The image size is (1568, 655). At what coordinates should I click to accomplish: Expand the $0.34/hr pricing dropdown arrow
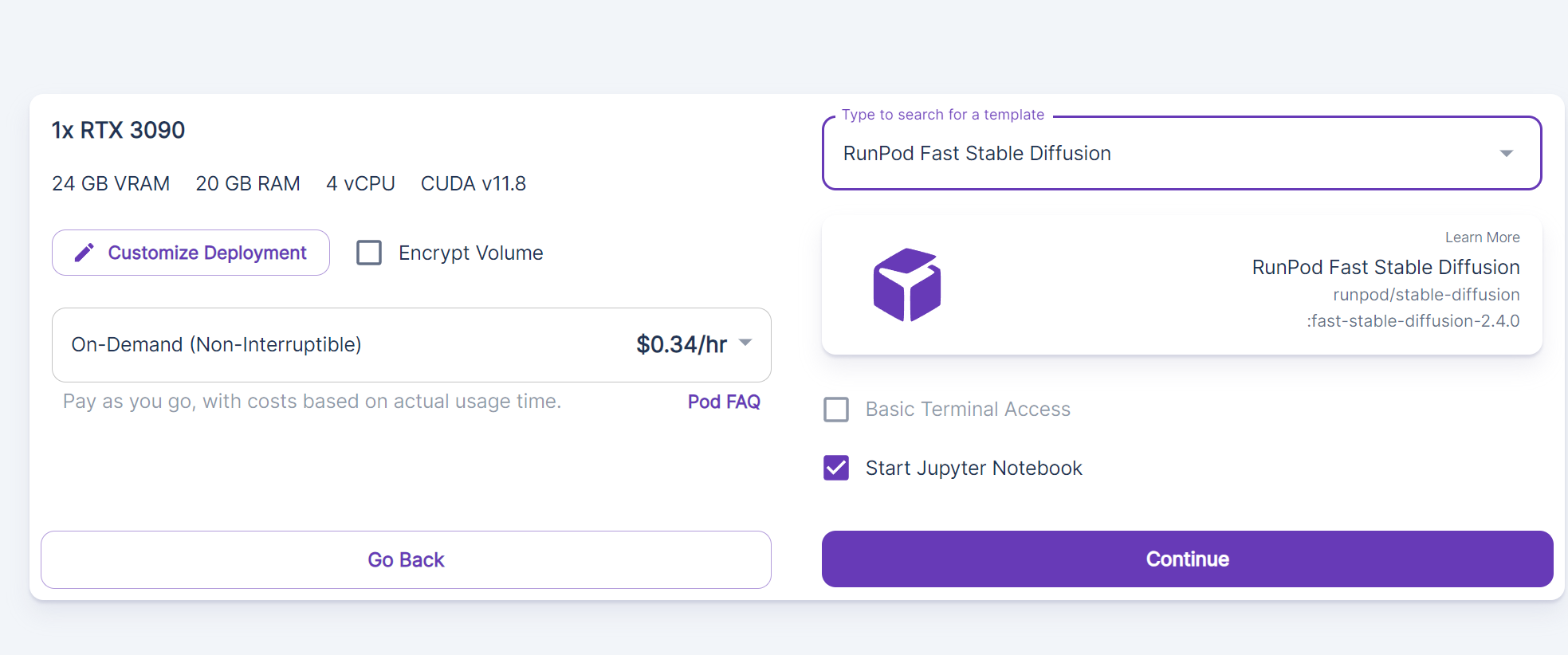coord(745,343)
